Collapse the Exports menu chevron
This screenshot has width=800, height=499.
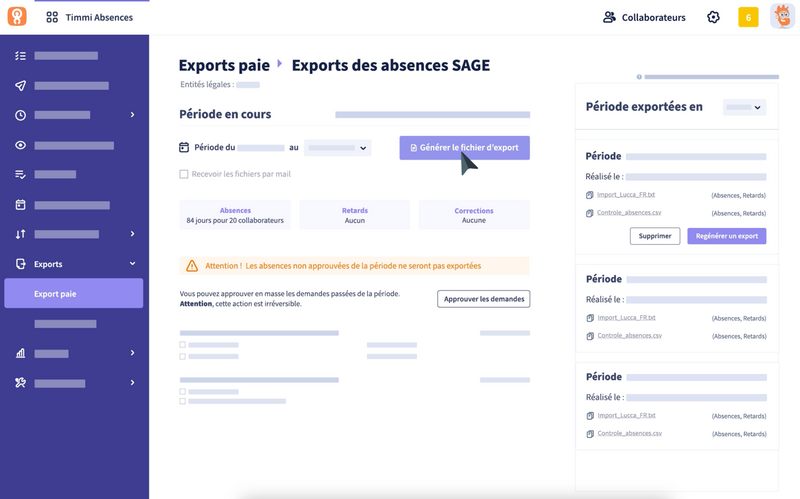coord(133,264)
